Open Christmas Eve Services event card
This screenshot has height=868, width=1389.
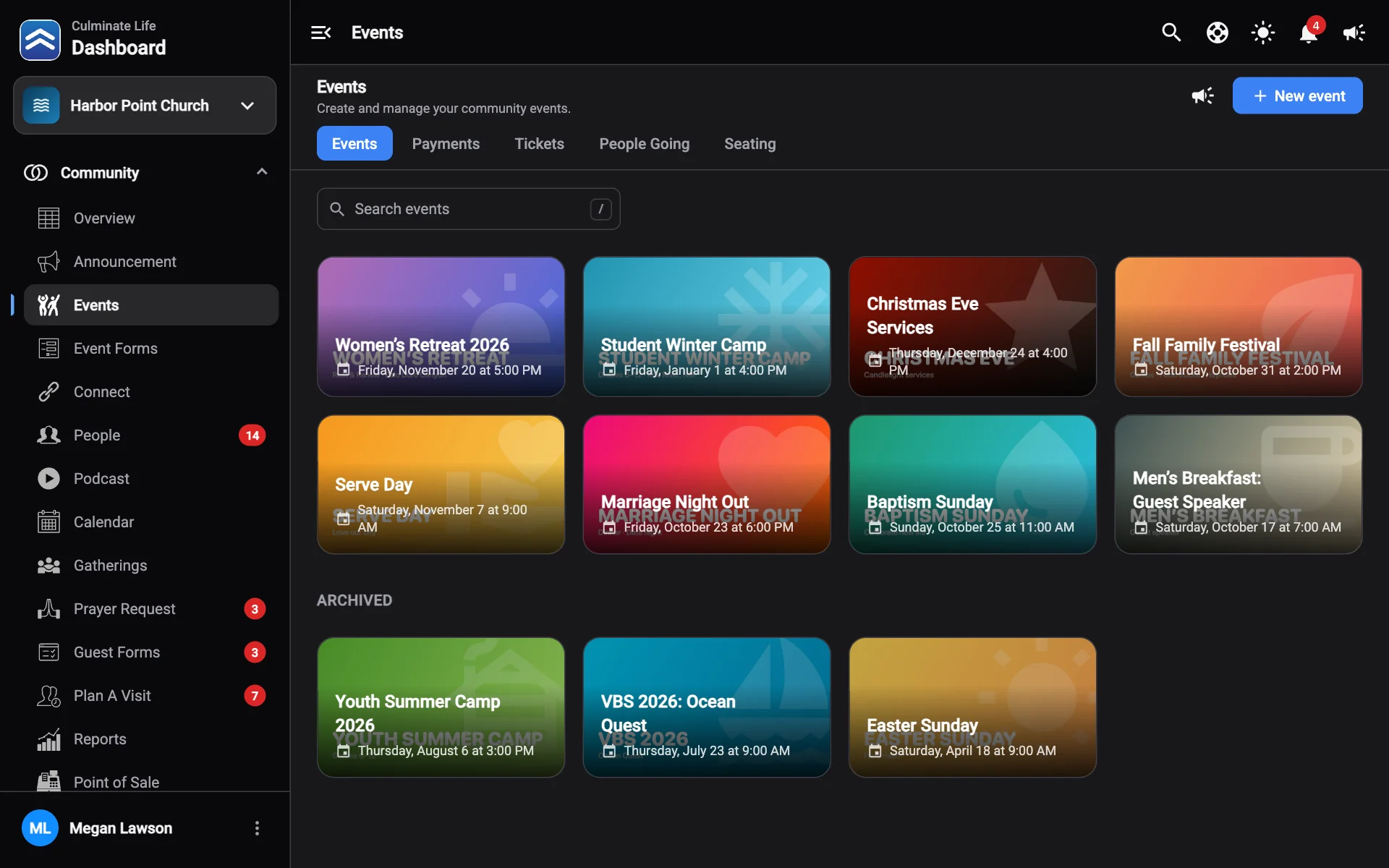tap(972, 326)
